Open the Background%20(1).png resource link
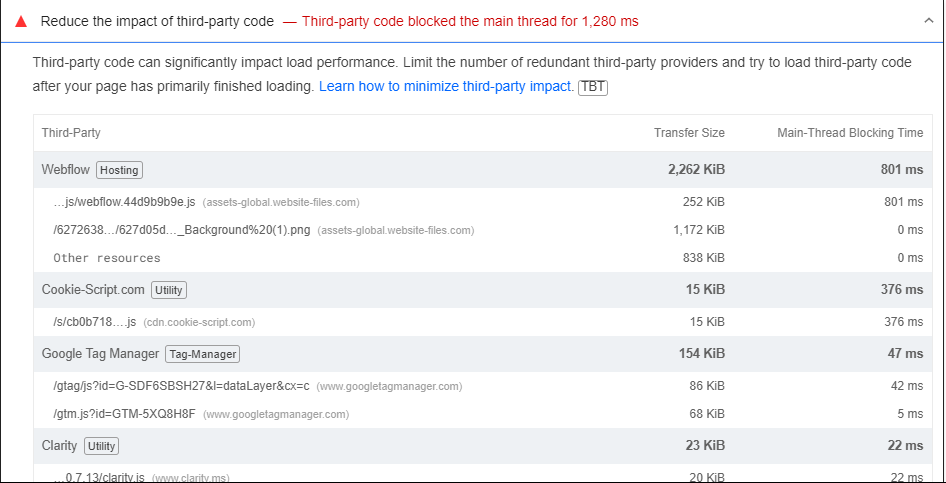946x483 pixels. [x=182, y=230]
